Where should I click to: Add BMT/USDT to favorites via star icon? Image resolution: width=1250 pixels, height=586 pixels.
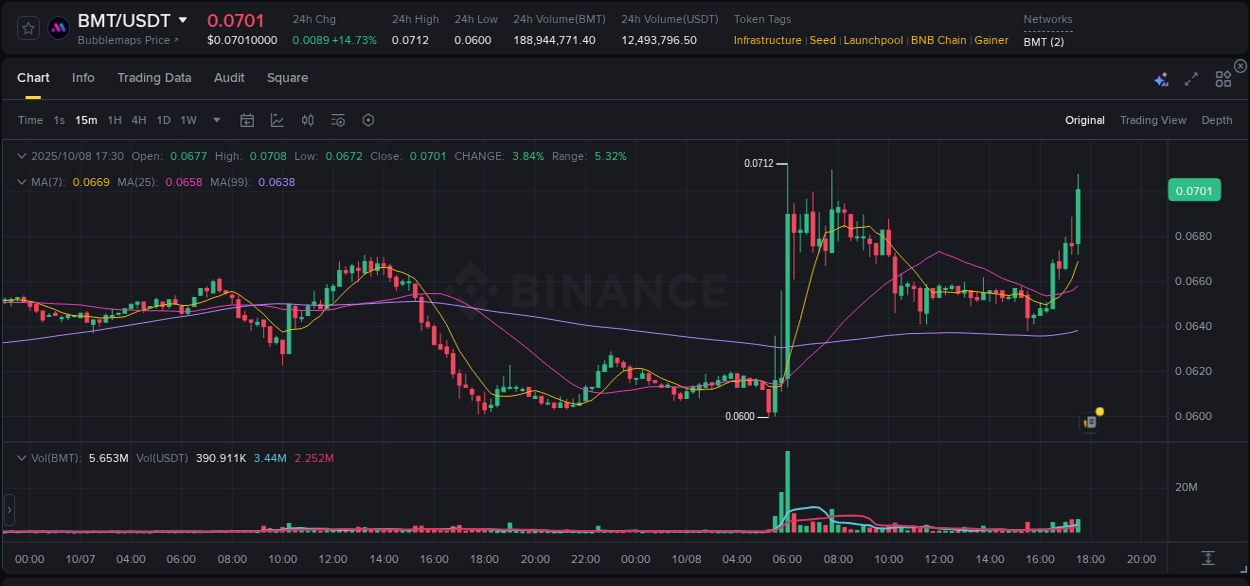[27, 28]
